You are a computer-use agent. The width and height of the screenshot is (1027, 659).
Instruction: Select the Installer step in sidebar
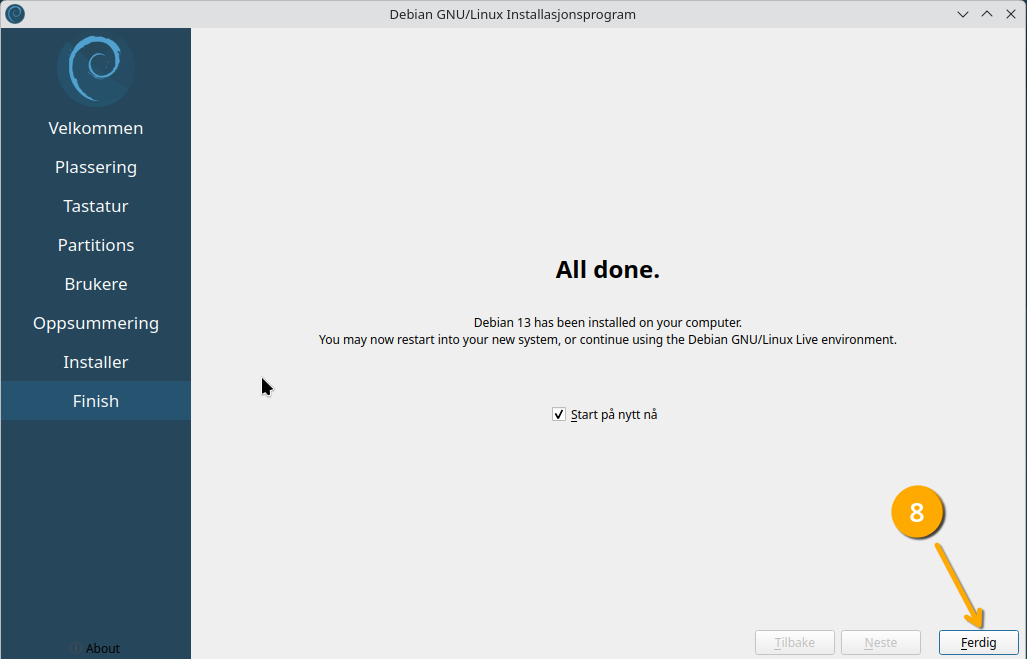(x=96, y=362)
